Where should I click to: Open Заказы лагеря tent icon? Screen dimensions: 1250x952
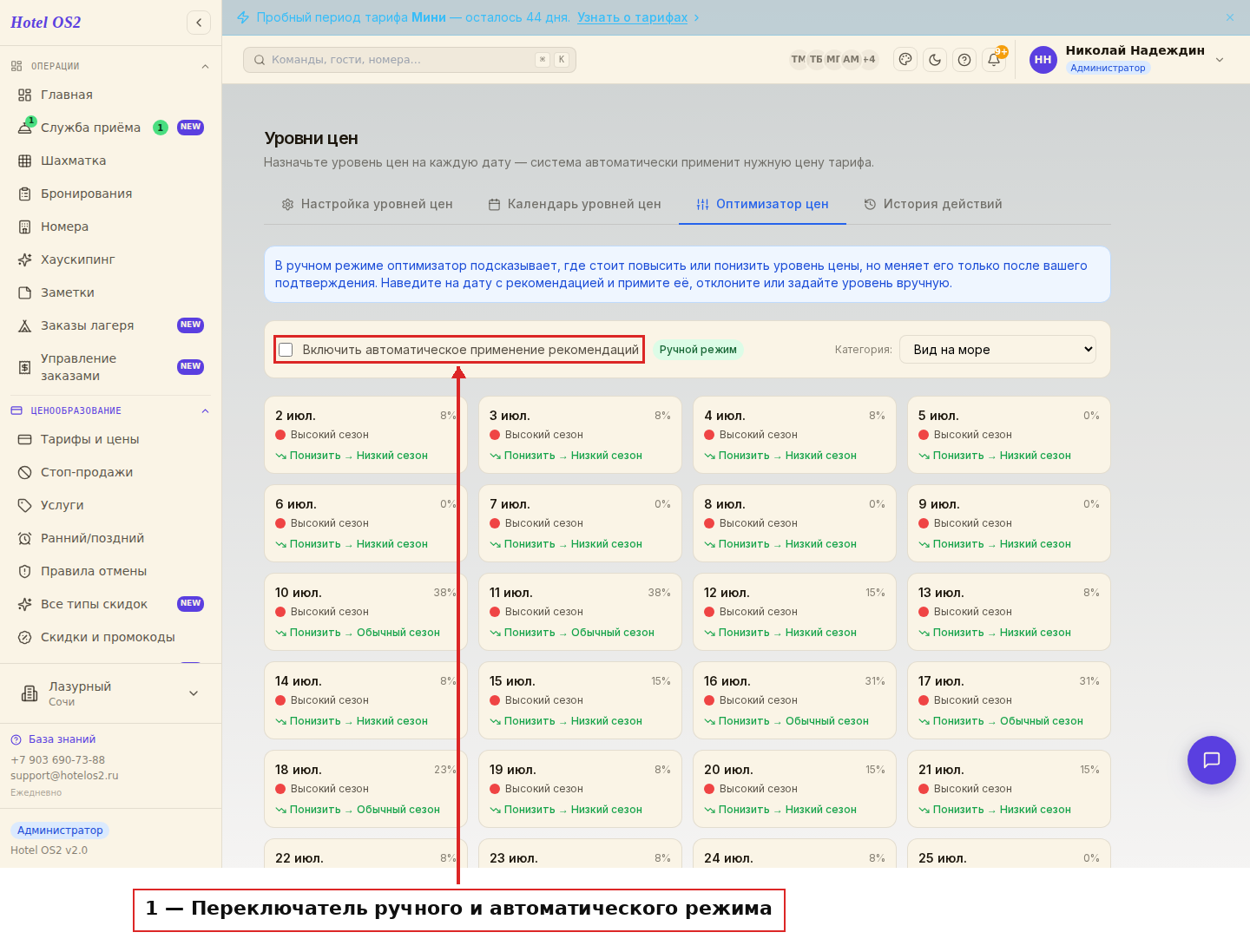(x=24, y=325)
